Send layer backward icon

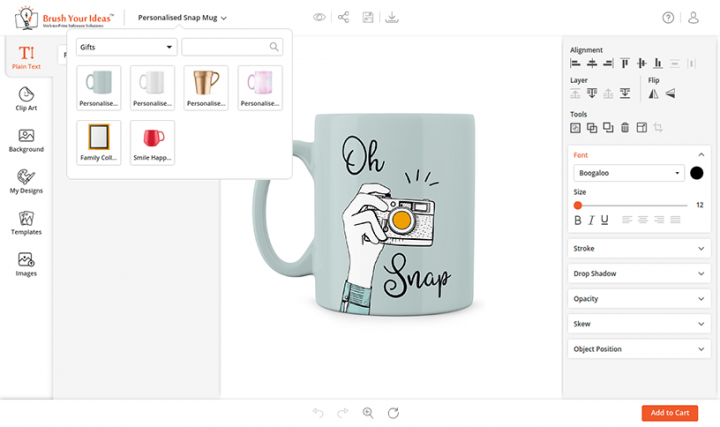tap(592, 94)
